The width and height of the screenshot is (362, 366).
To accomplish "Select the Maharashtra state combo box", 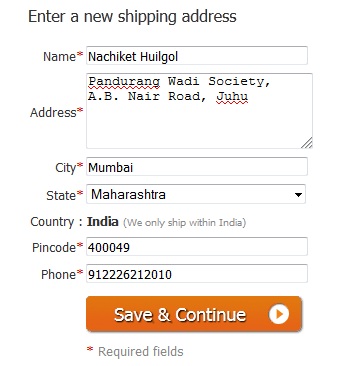I will point(196,194).
